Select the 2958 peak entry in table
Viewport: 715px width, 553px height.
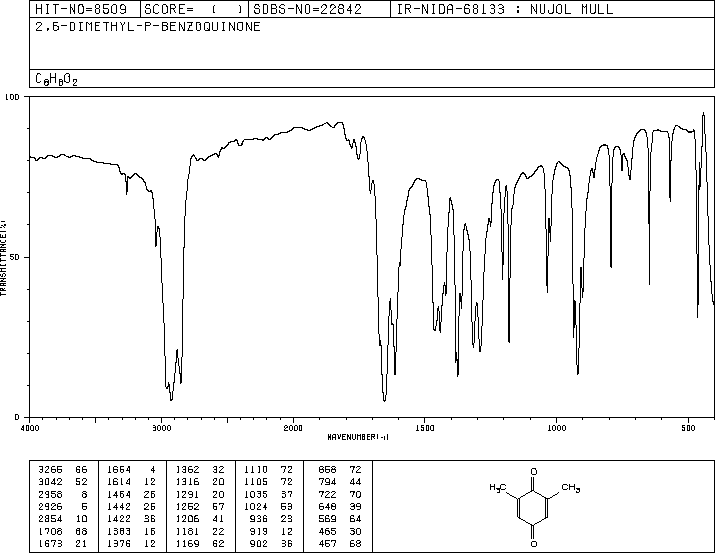point(62,494)
